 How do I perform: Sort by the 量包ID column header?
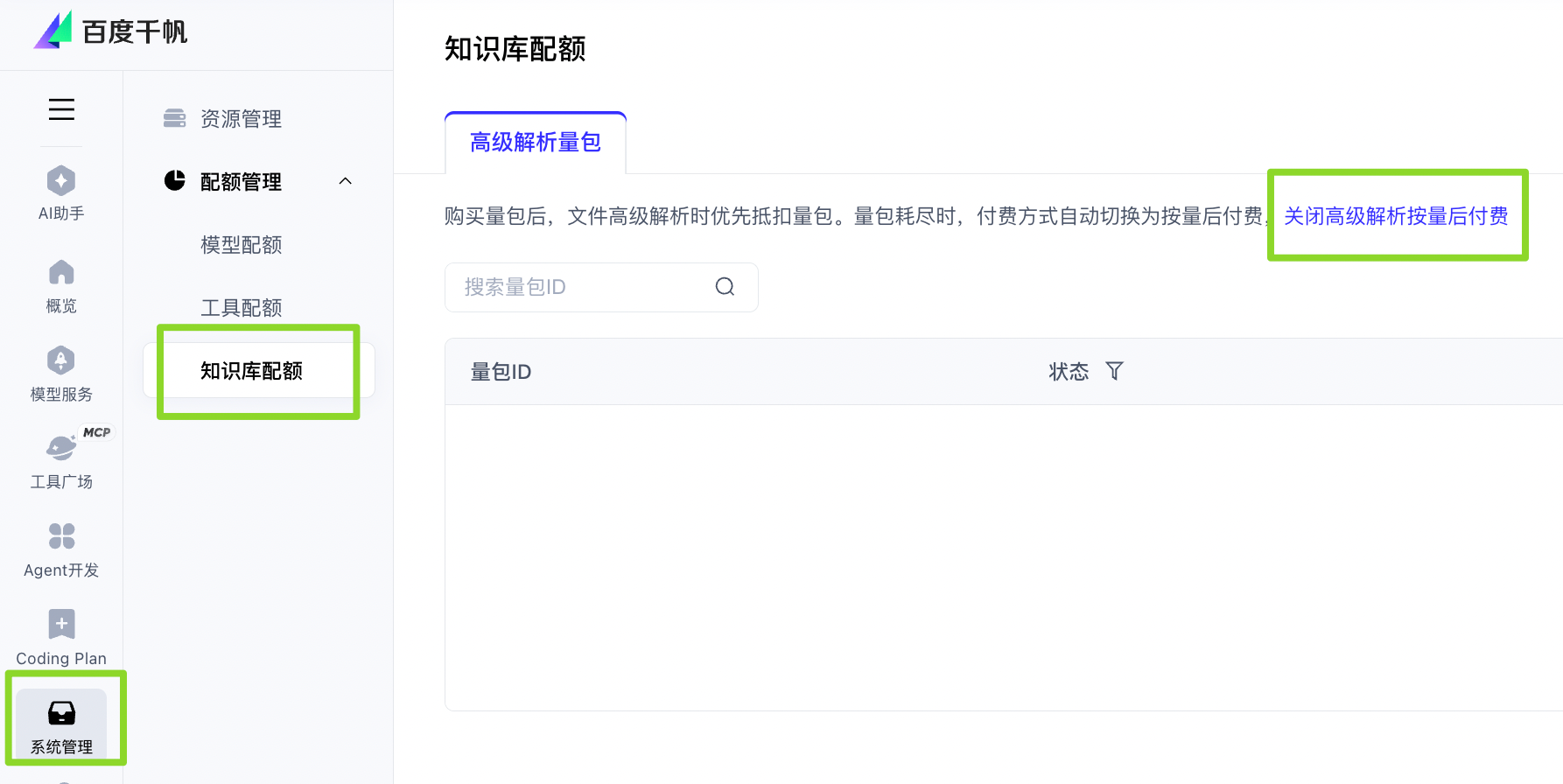coord(501,371)
